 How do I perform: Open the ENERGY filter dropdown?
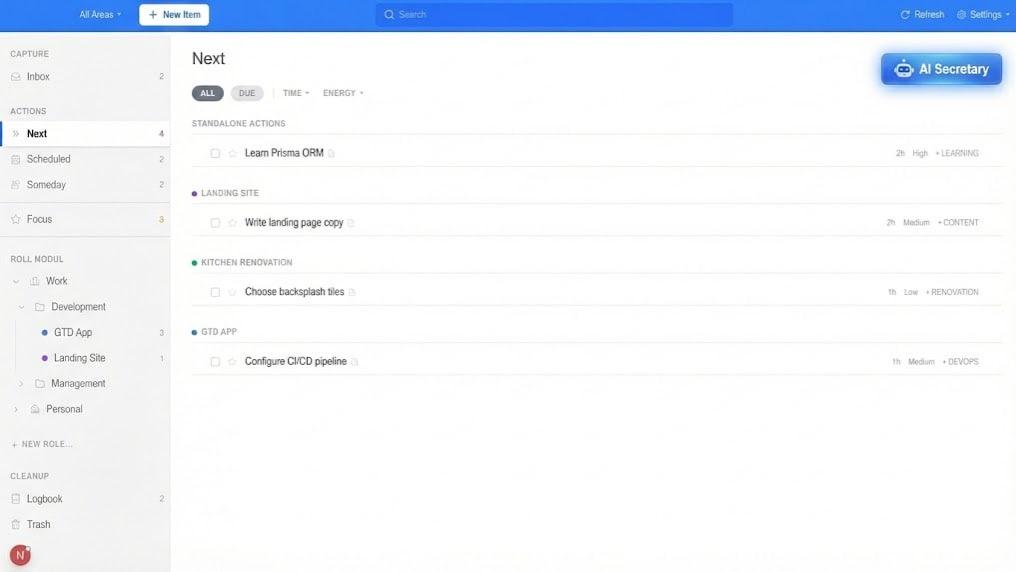point(343,93)
